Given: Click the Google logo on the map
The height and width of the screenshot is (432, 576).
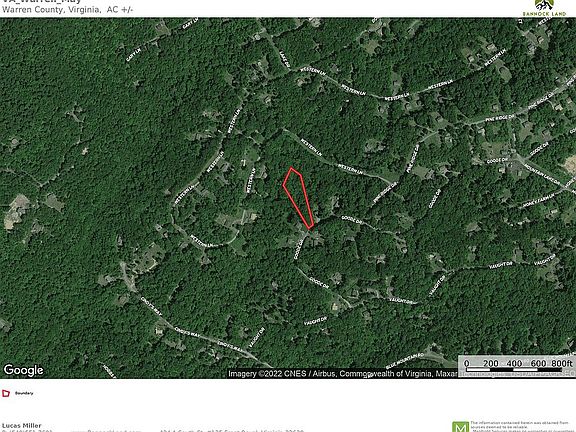Looking at the screenshot, I should (23, 370).
